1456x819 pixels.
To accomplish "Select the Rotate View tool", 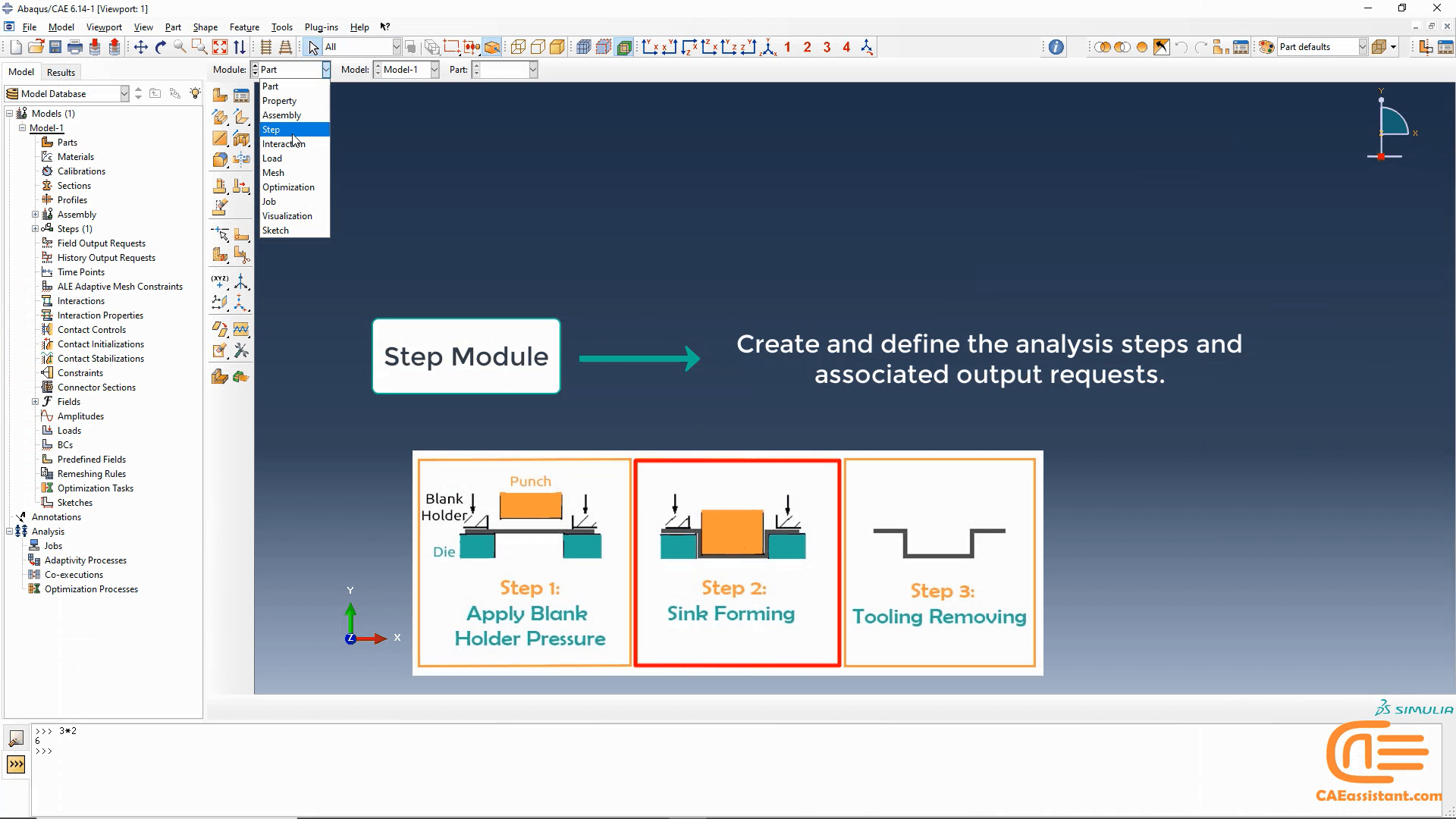I will (x=161, y=47).
